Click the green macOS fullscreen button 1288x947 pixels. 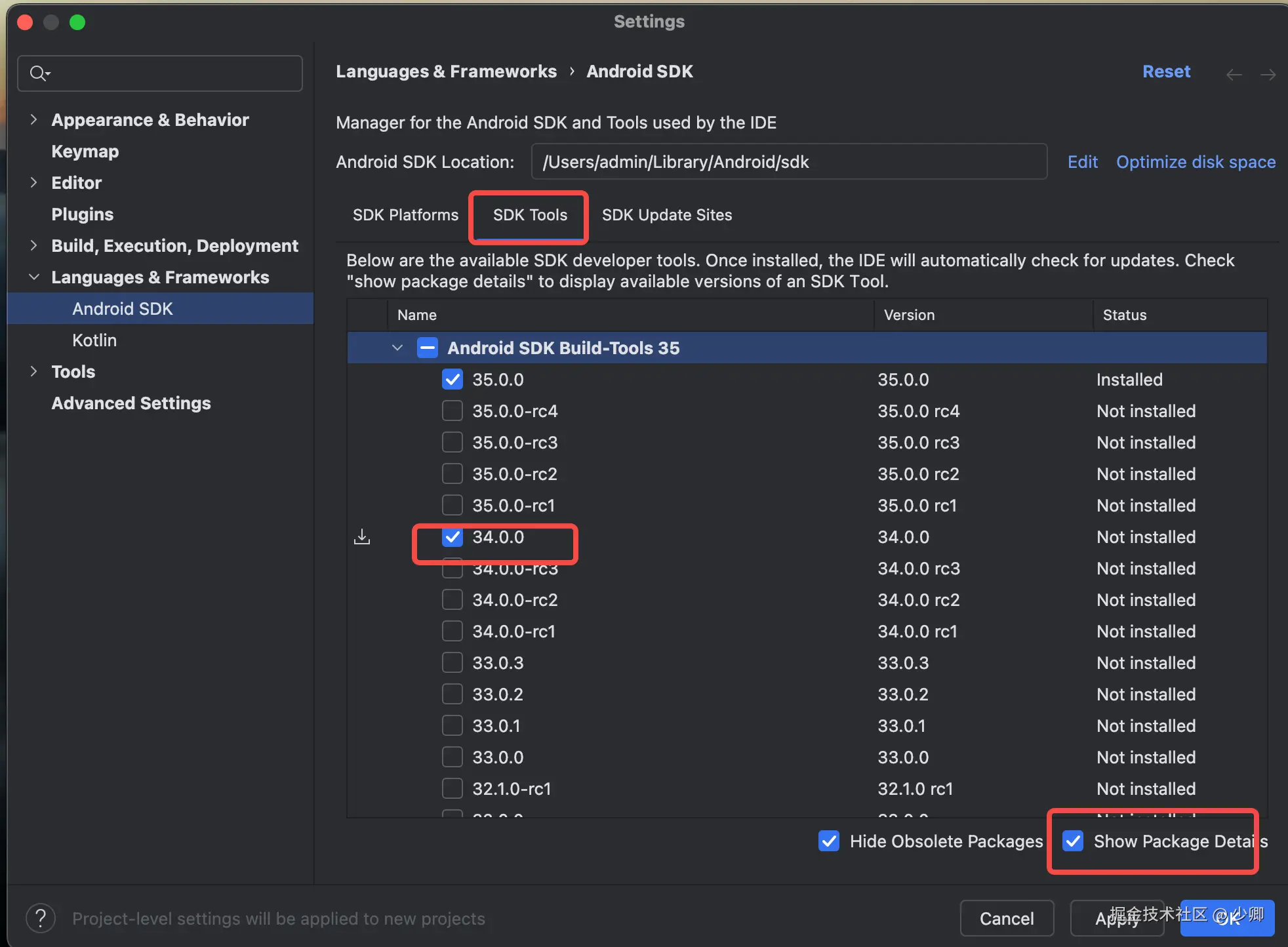tap(77, 22)
